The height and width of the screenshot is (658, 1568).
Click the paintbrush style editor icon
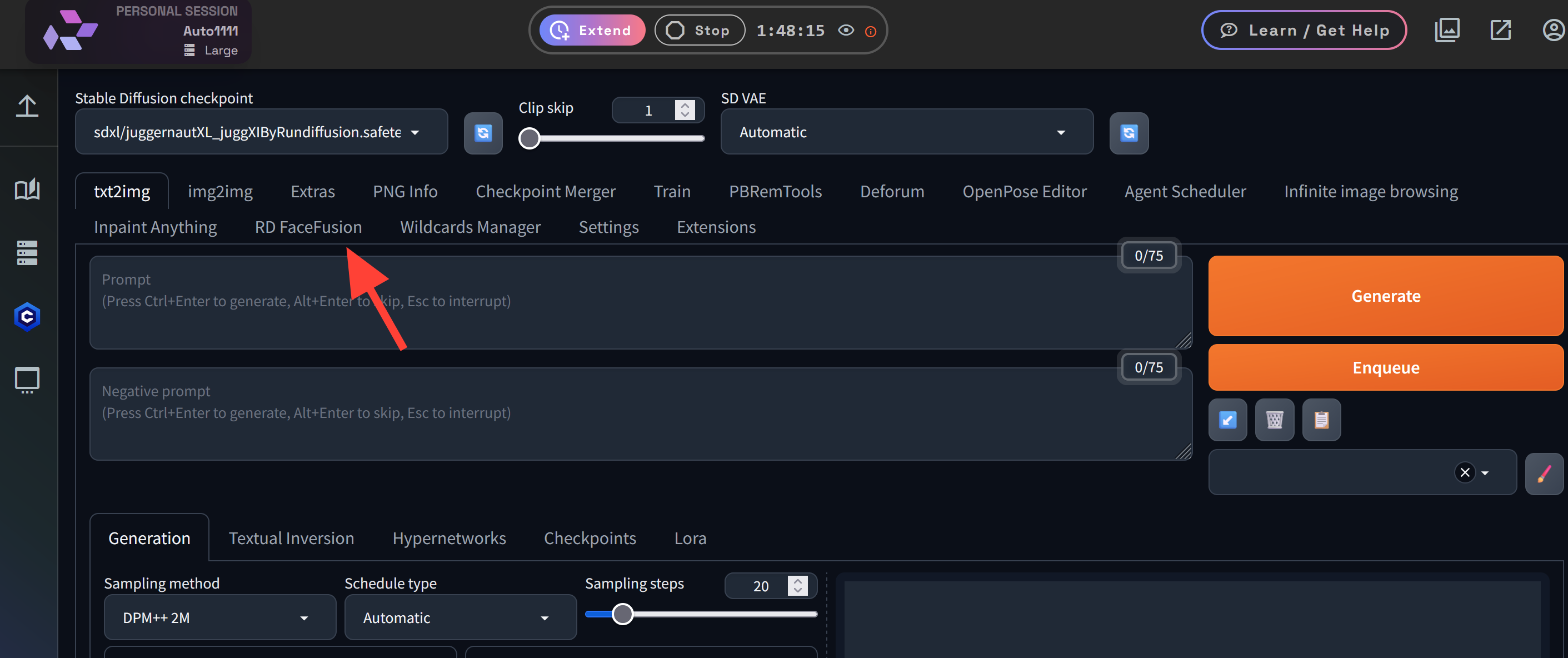[1545, 473]
